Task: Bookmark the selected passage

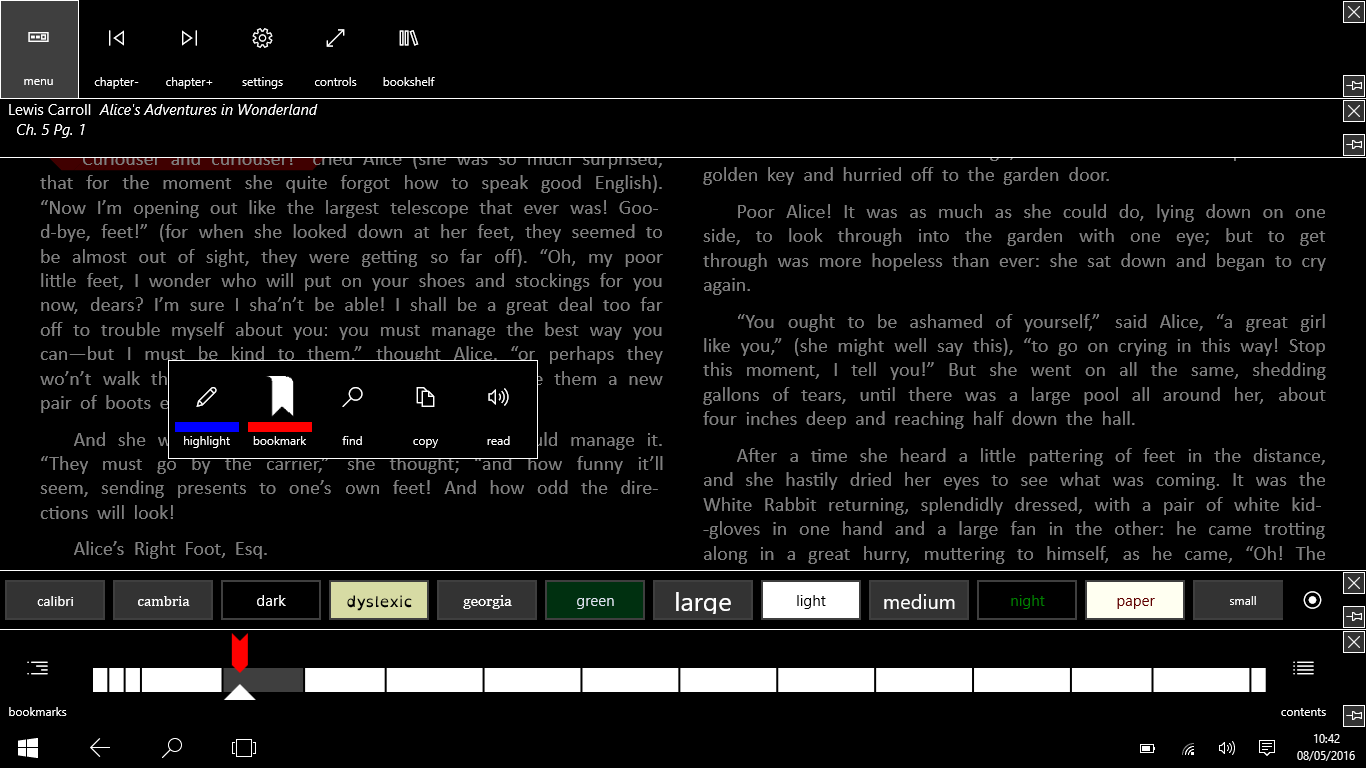Action: 280,410
